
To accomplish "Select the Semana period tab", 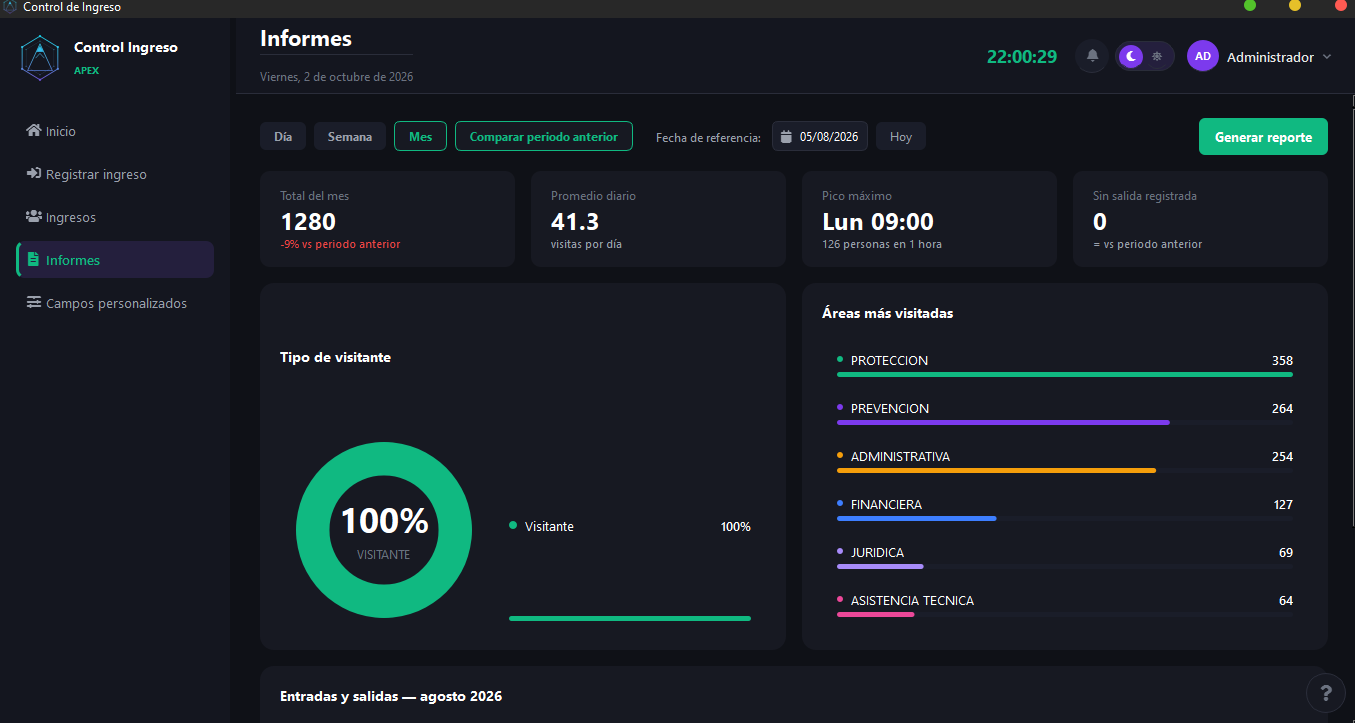I will point(350,136).
